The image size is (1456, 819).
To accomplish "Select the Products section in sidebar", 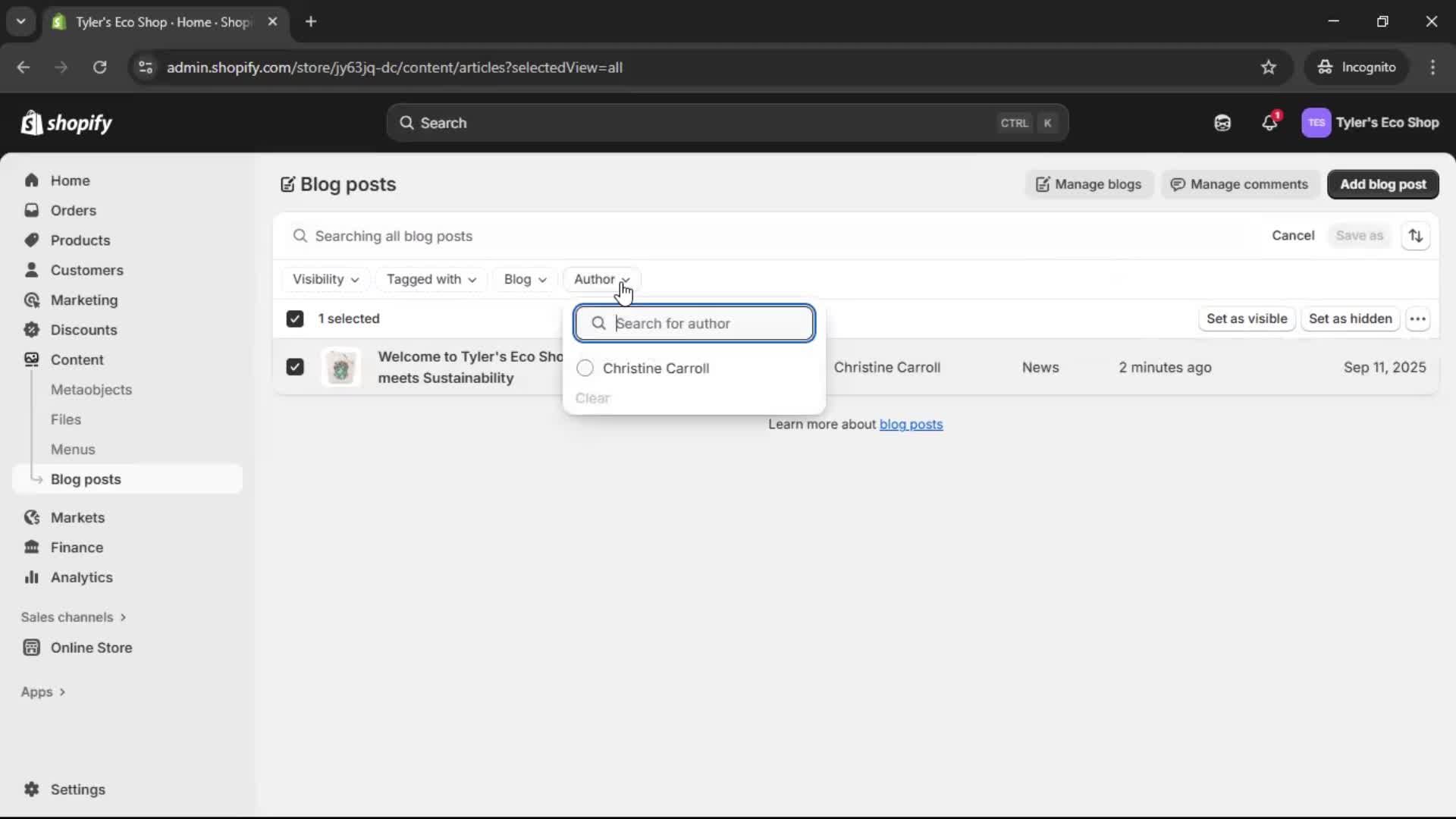I will 81,240.
